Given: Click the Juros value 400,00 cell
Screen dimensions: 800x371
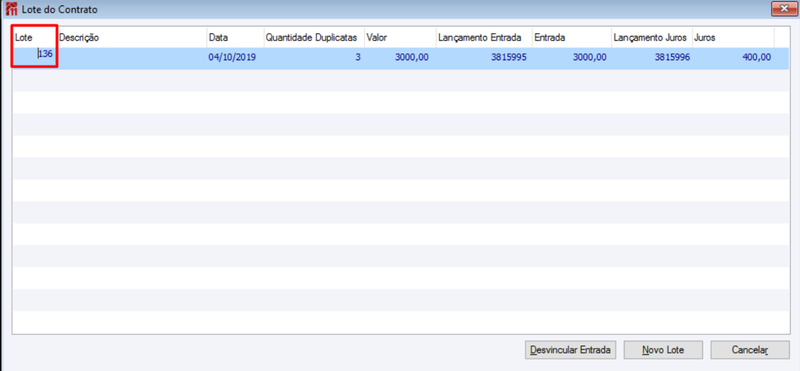Looking at the screenshot, I should [733, 58].
